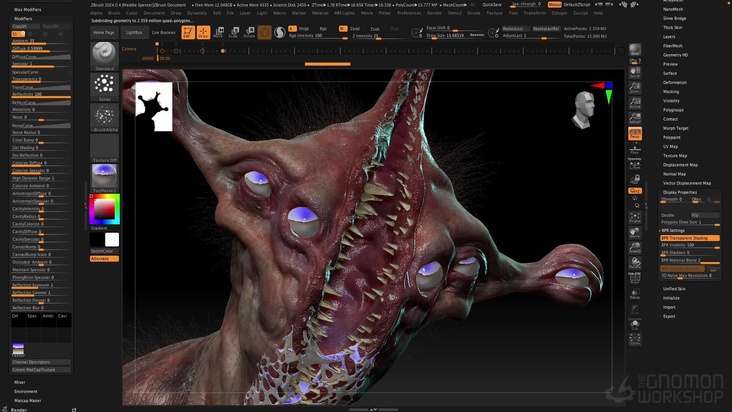This screenshot has height=412, width=732.
Task: Toggle Draw mode button
Action: [x=204, y=32]
